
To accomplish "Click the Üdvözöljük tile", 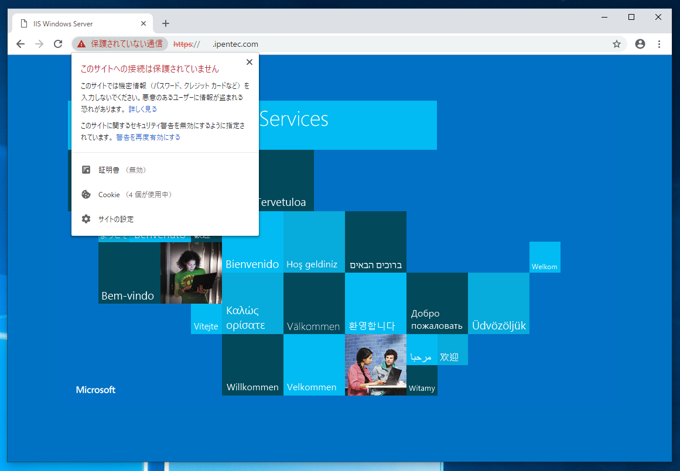I will (499, 304).
